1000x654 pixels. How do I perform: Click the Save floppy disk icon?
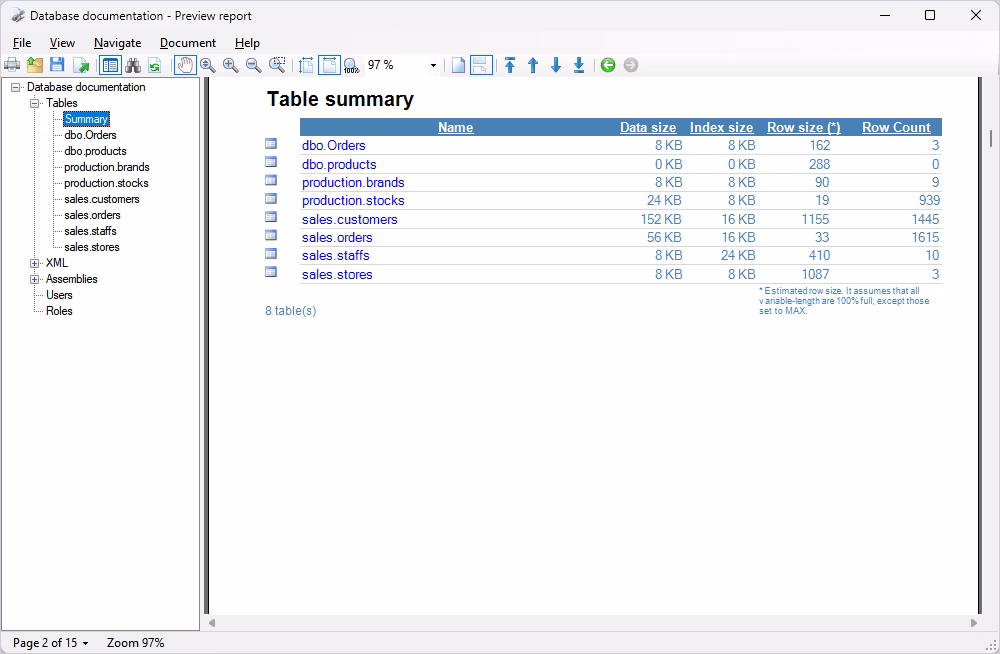click(x=57, y=65)
